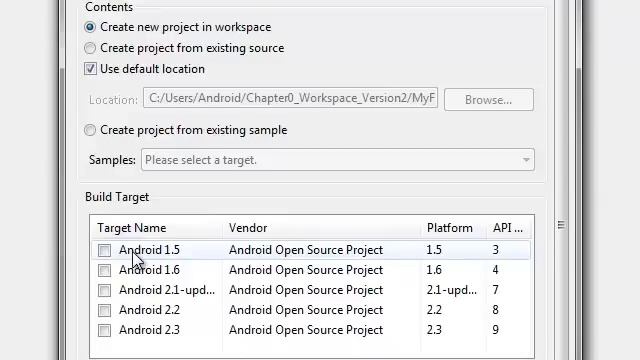Select the Android 2.3 API level 9 cell
Viewport: 640px width, 360px height.
coord(496,330)
